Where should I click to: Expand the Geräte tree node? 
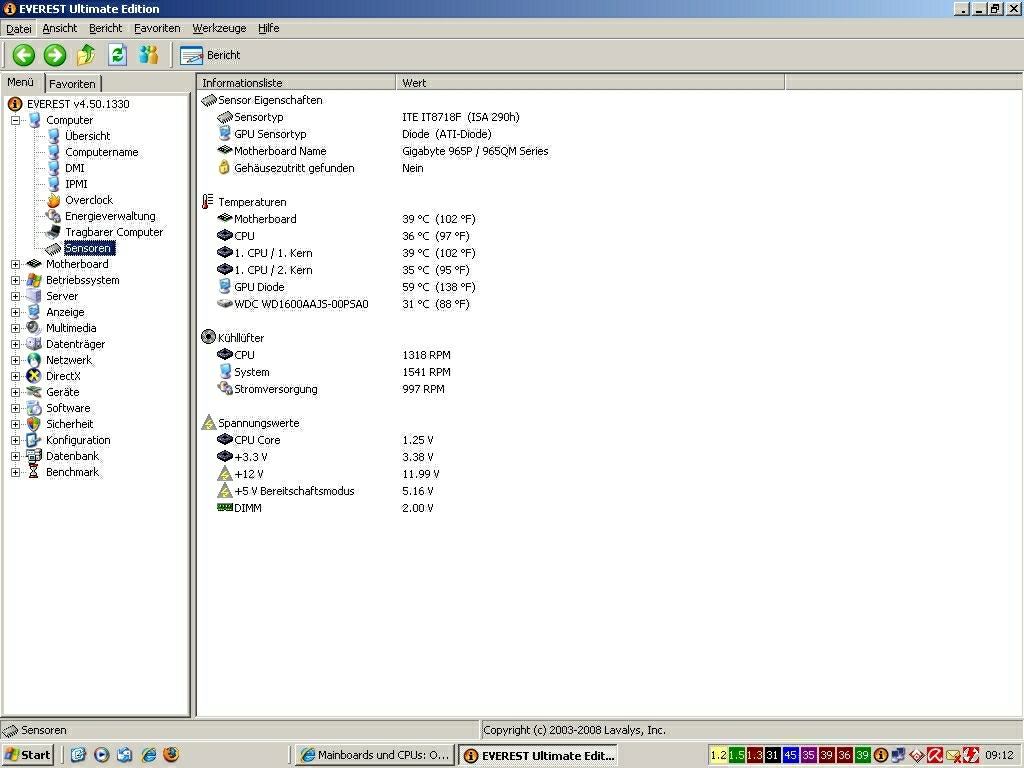pos(15,392)
